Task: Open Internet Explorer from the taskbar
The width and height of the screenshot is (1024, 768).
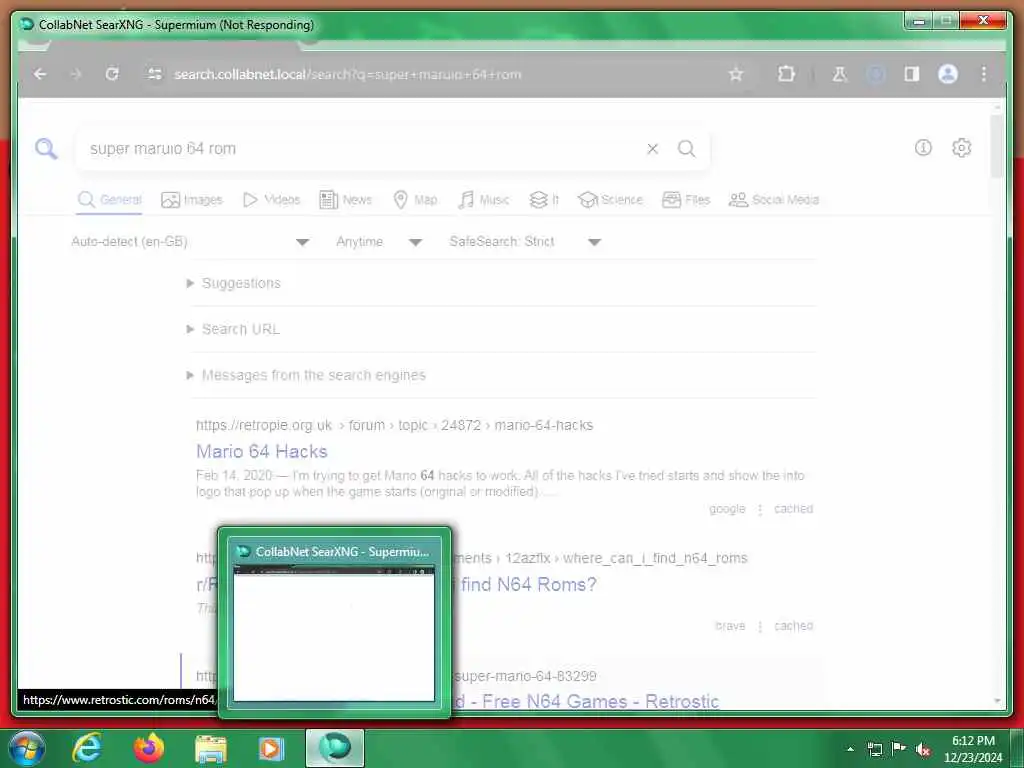Action: (88, 748)
